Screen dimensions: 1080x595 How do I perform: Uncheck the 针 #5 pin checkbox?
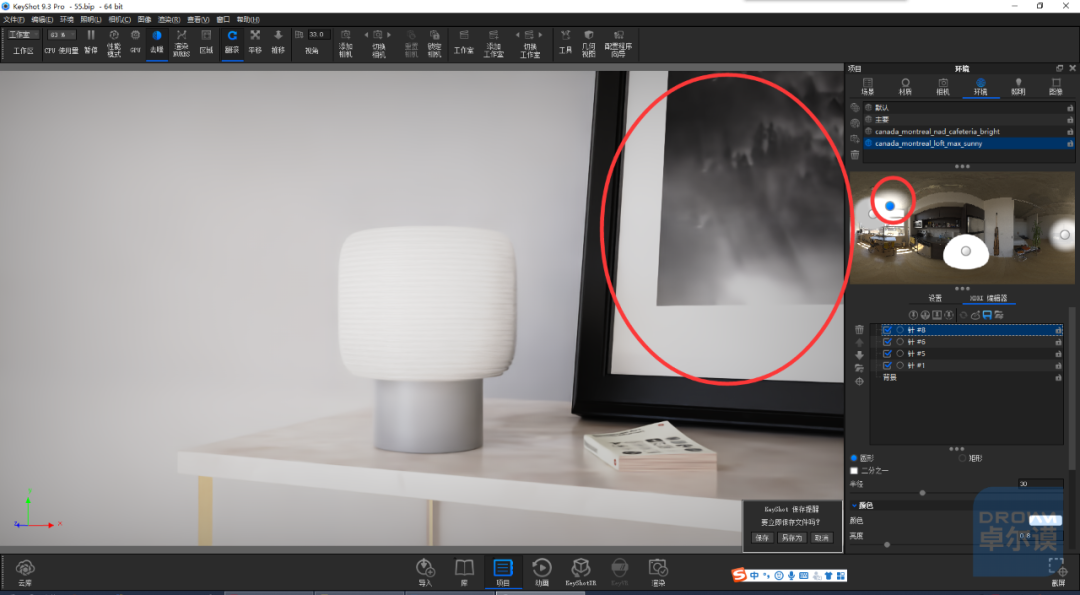point(887,354)
